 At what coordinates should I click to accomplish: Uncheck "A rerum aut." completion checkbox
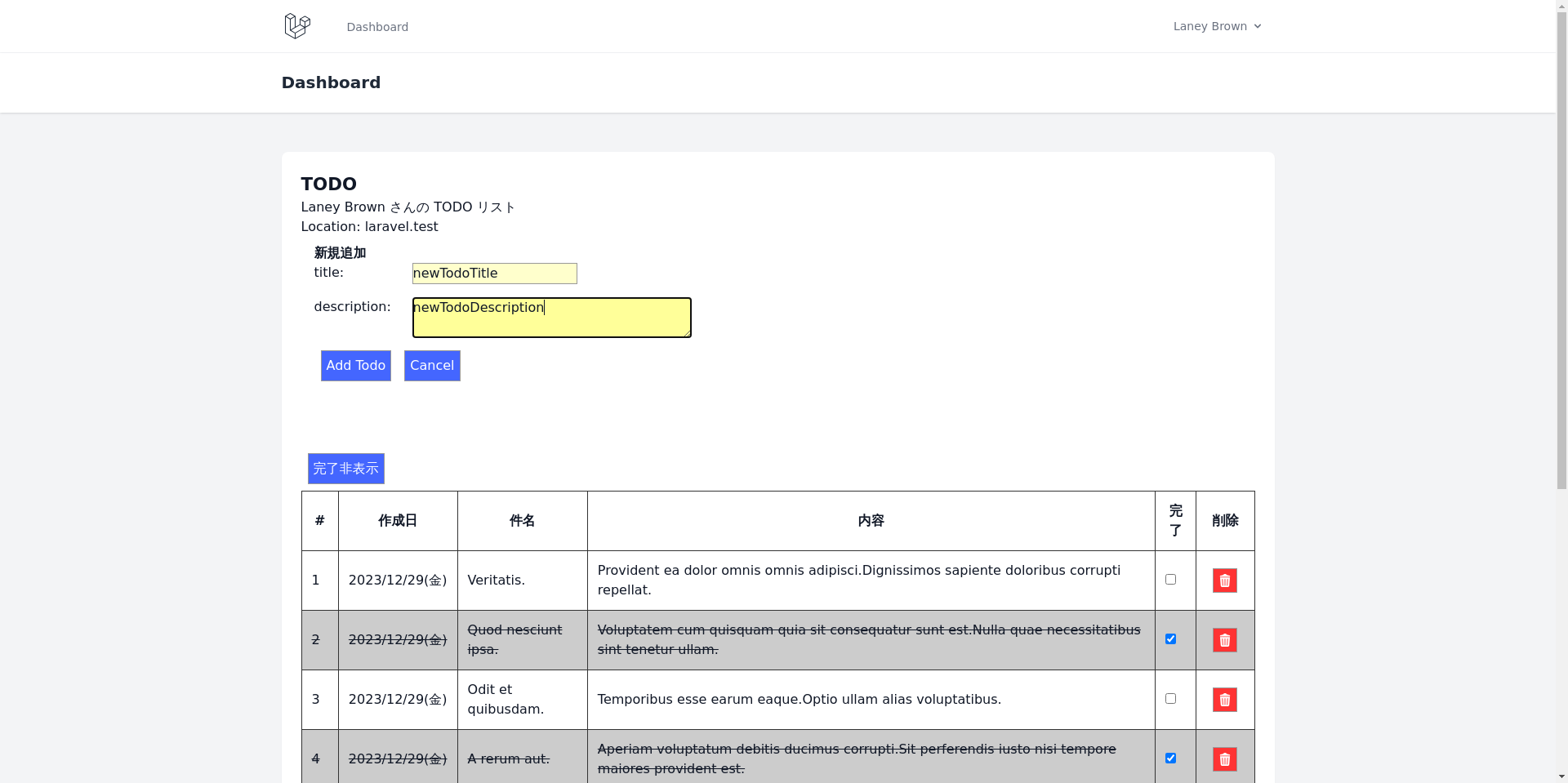click(1171, 758)
